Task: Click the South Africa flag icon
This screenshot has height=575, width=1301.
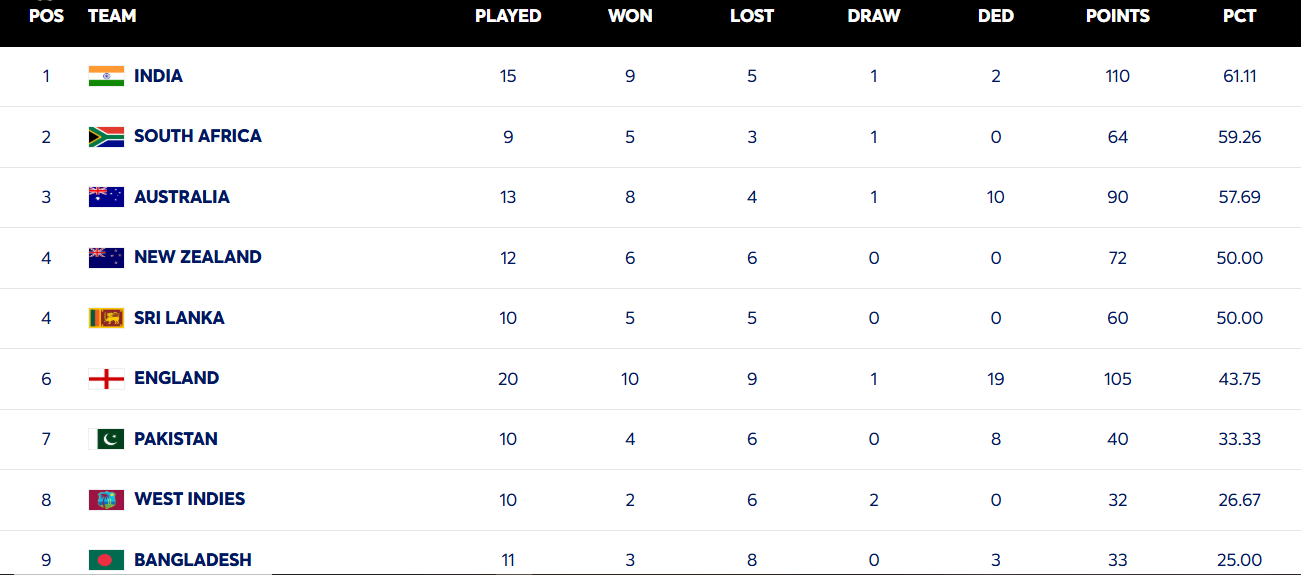Action: [x=106, y=137]
